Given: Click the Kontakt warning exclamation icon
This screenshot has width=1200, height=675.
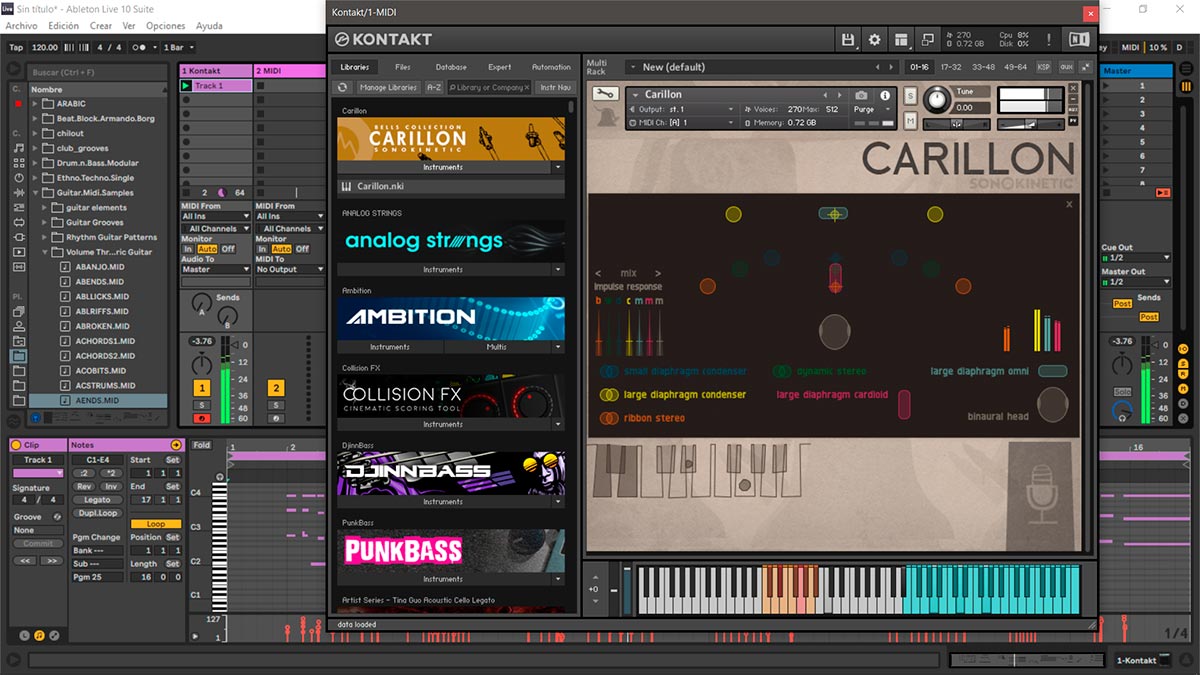Looking at the screenshot, I should coord(1048,39).
